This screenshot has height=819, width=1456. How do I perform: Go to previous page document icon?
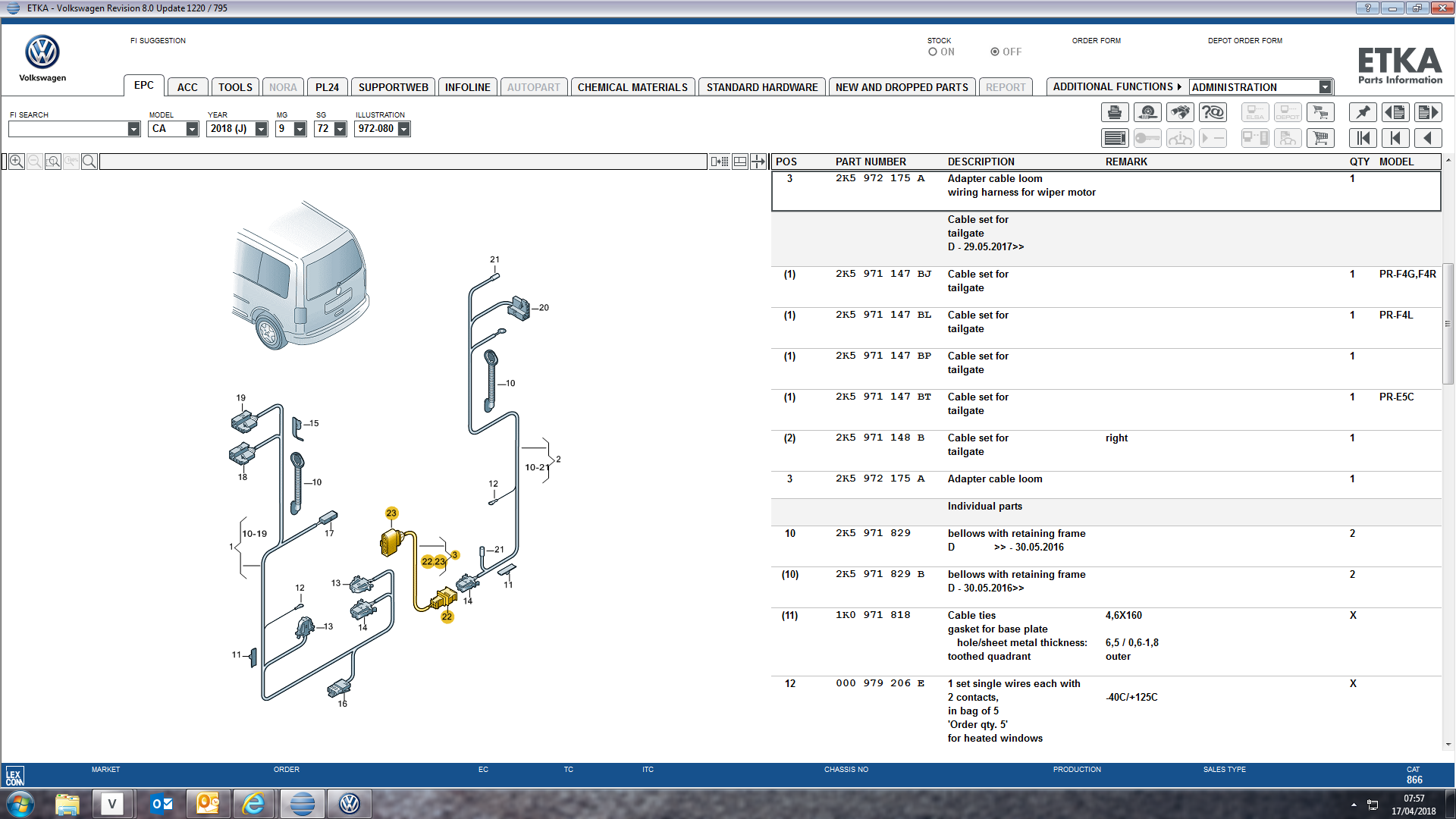(1395, 113)
